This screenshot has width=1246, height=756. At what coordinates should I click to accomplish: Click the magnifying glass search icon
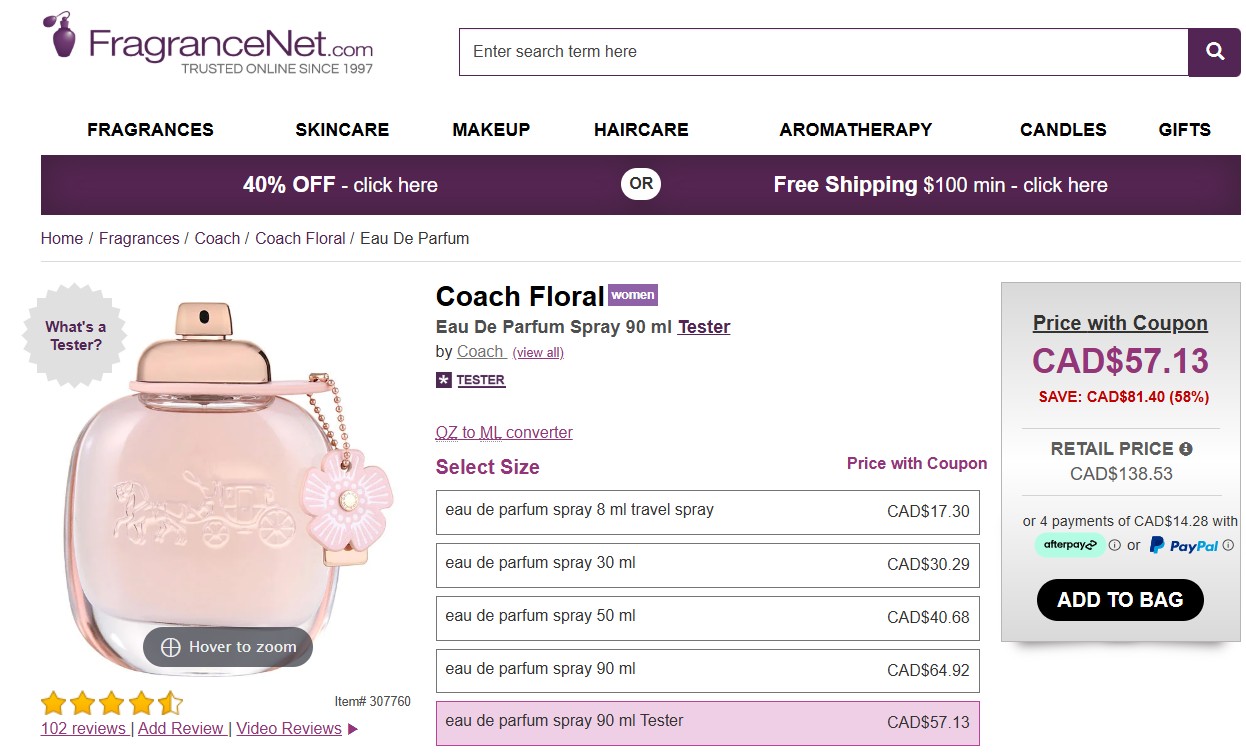coord(1213,52)
